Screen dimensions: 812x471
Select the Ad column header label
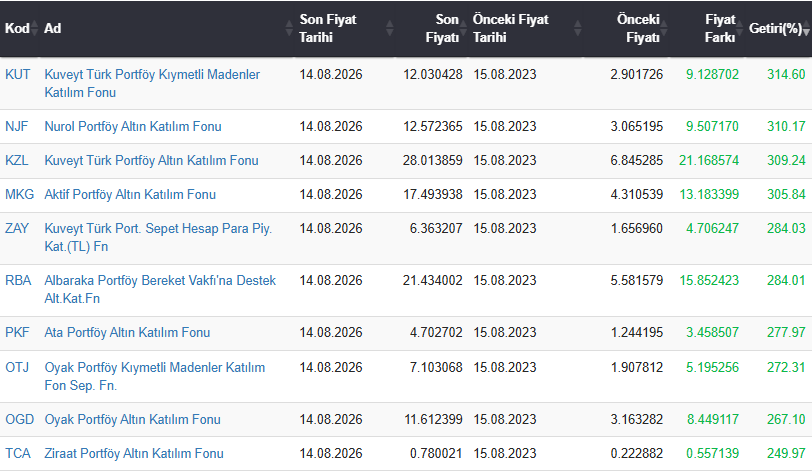coord(52,28)
